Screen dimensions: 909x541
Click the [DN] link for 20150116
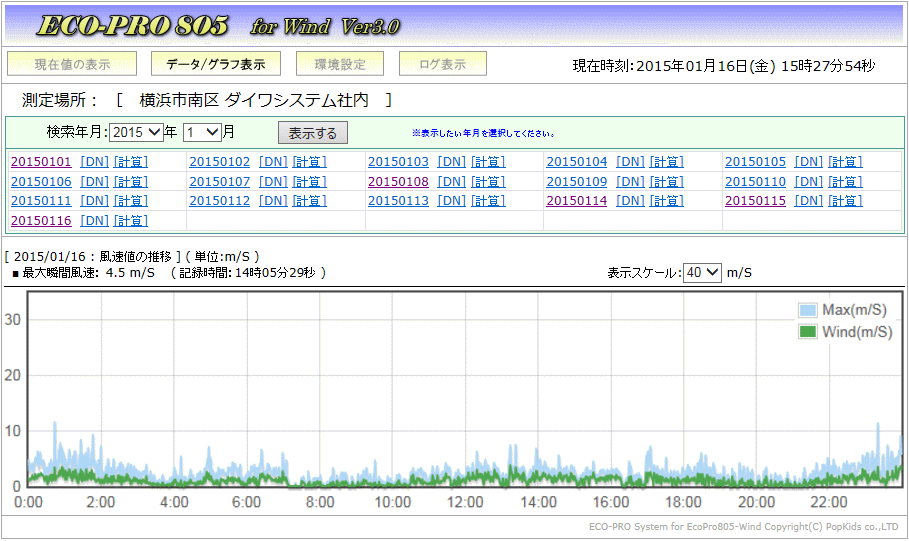click(94, 221)
